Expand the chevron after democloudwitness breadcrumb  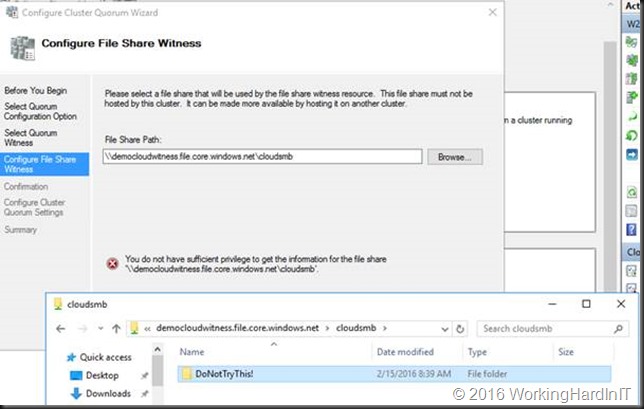pyautogui.click(x=327, y=329)
